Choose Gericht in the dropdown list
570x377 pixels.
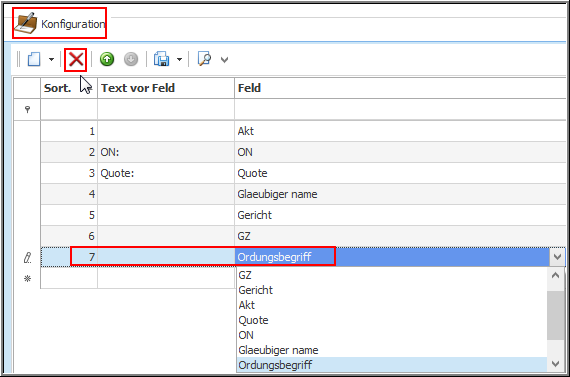pos(392,290)
